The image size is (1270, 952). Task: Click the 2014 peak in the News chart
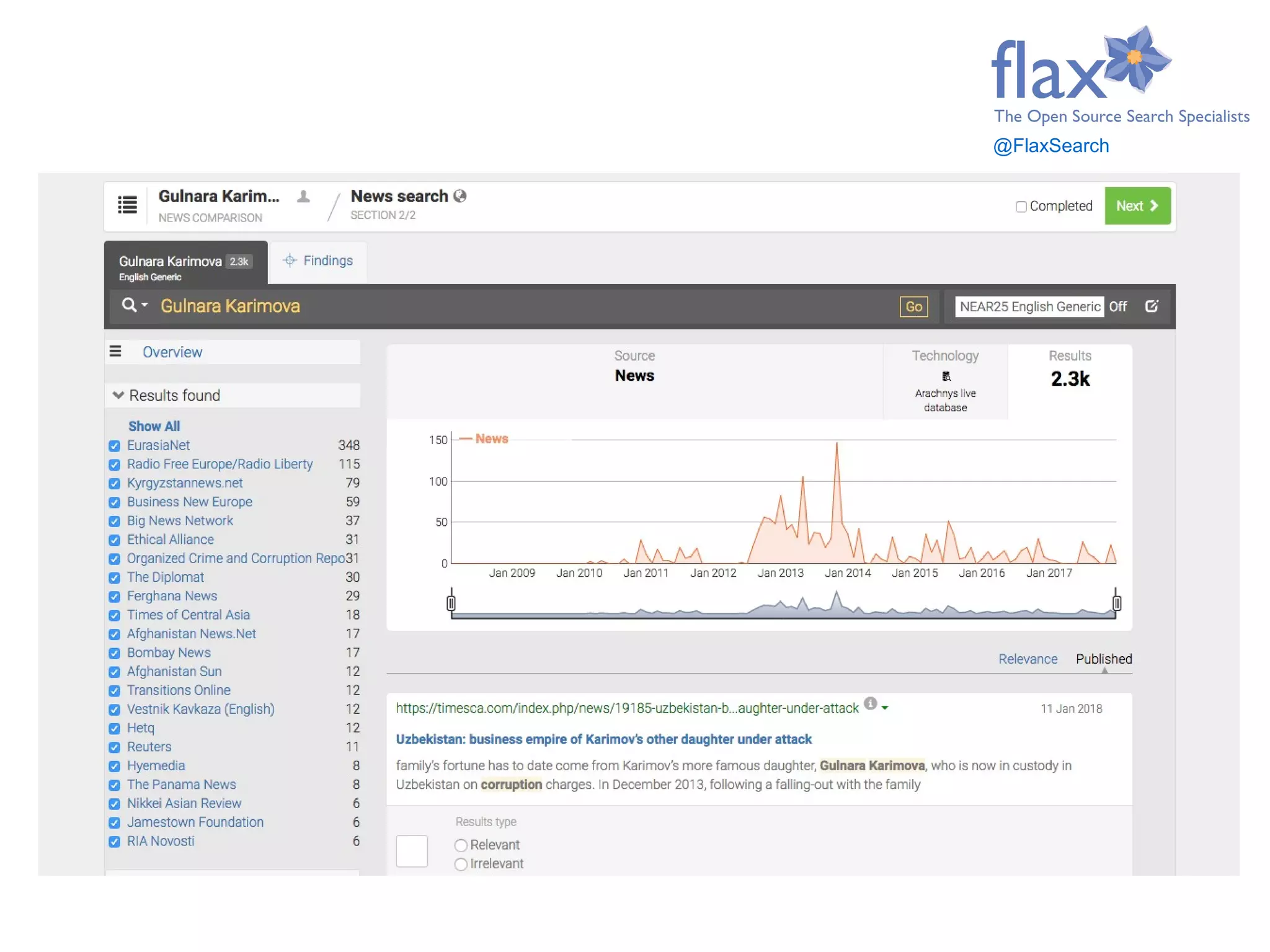pyautogui.click(x=837, y=444)
